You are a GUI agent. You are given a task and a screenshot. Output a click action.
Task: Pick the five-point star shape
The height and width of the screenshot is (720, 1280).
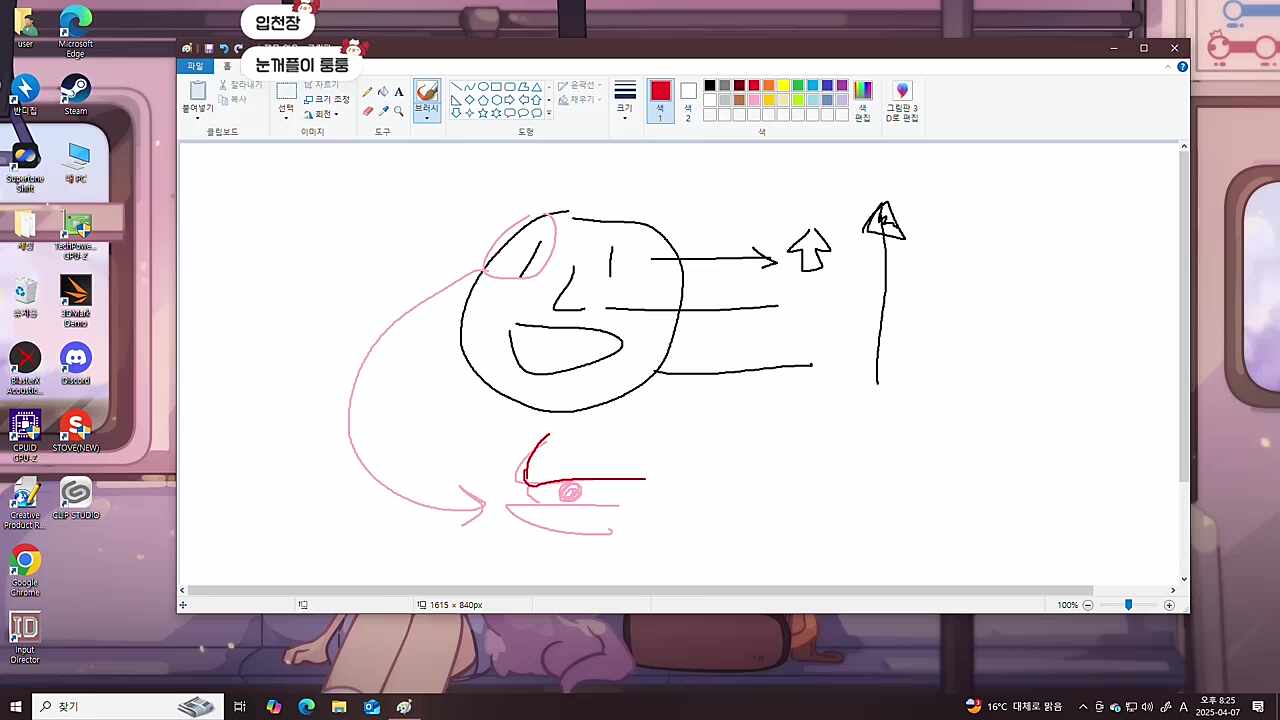coord(483,113)
